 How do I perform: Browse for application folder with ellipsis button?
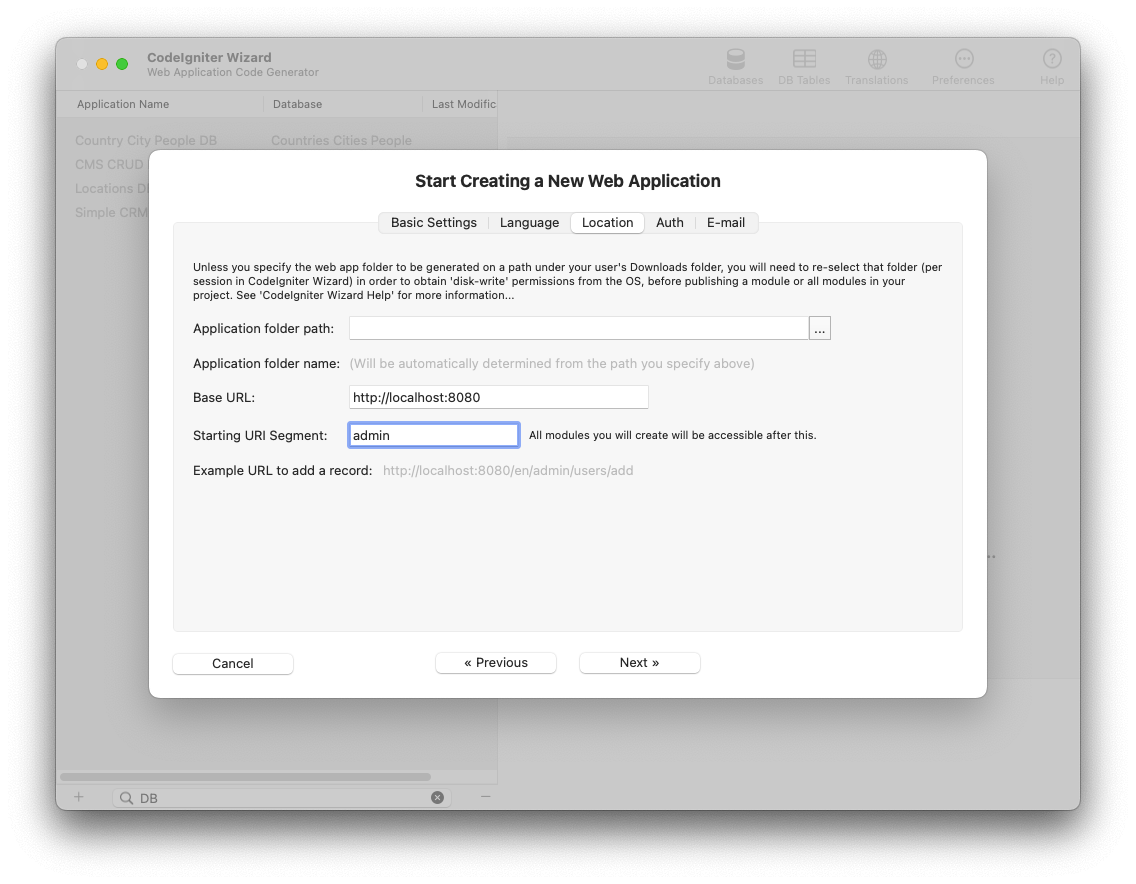coord(820,329)
